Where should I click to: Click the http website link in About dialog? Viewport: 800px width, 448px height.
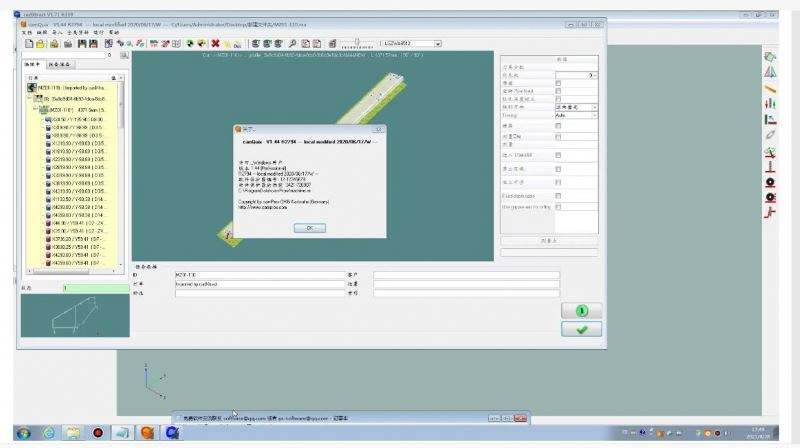(262, 208)
